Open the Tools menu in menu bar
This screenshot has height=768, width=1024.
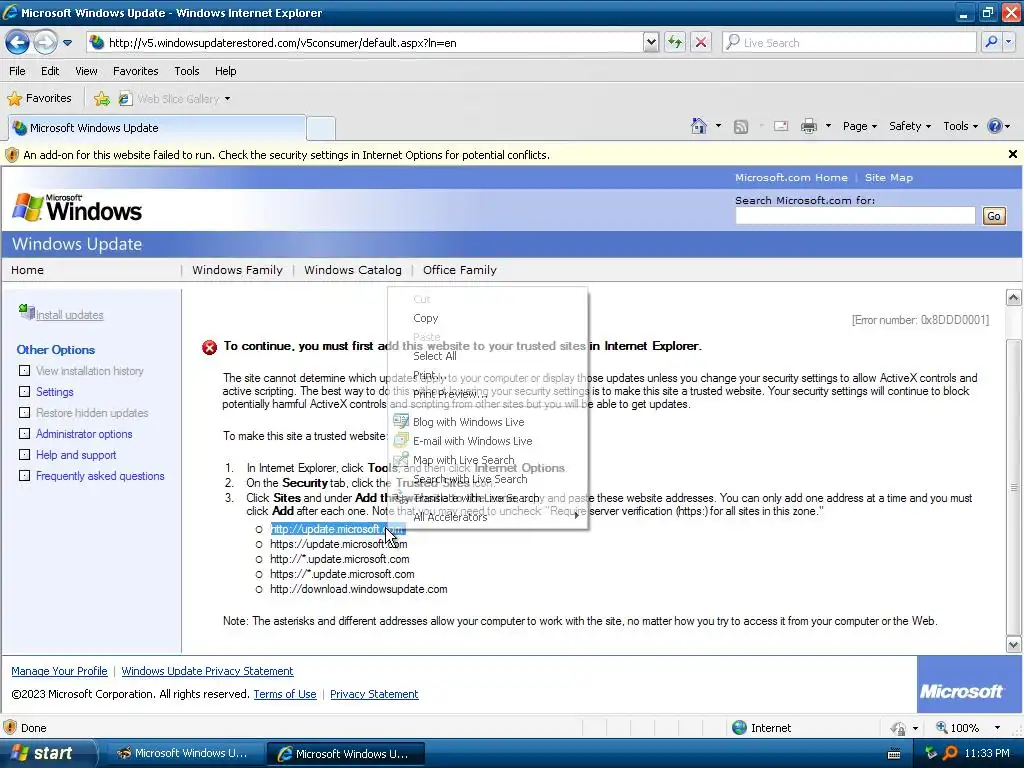(187, 71)
